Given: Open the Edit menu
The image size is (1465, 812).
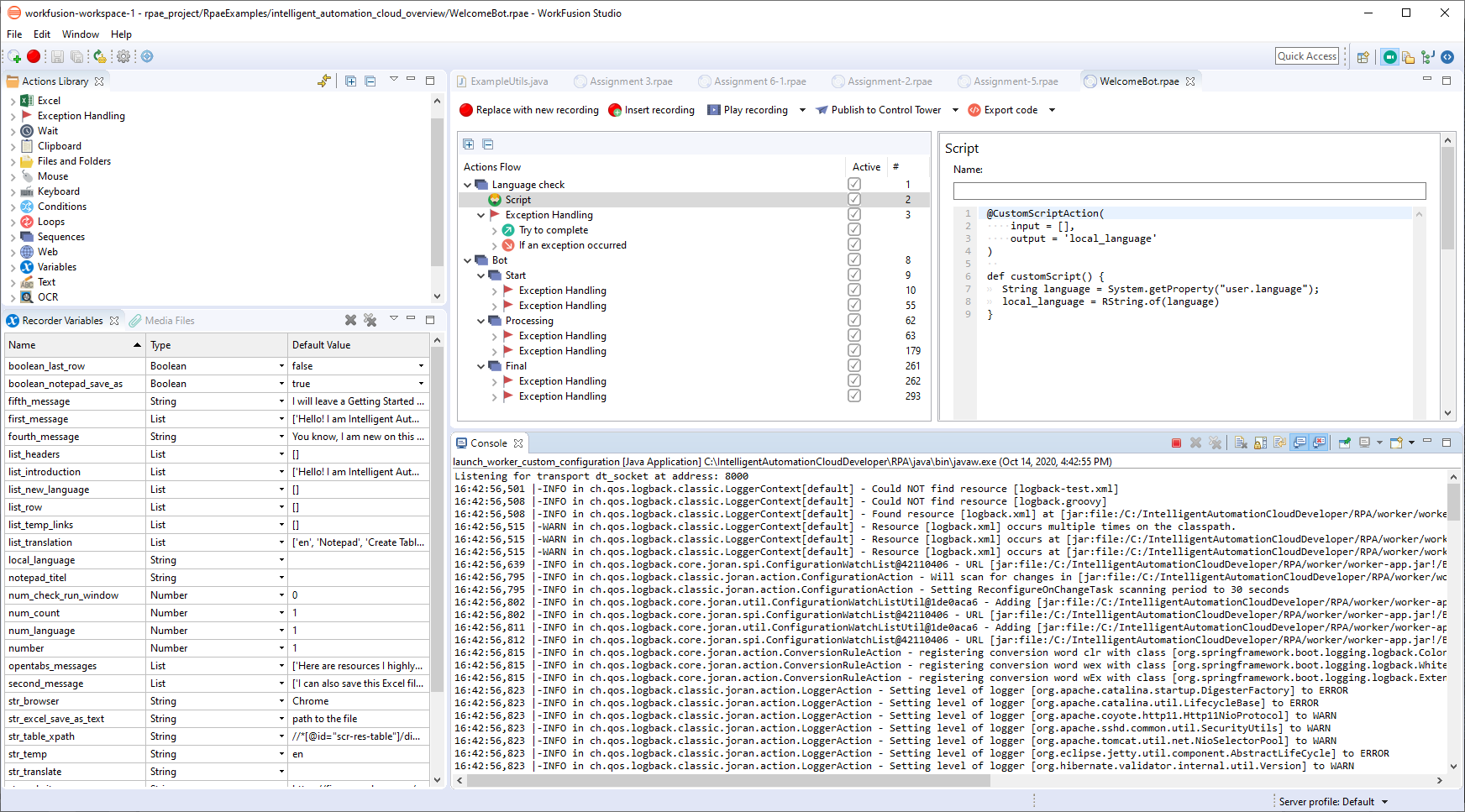Looking at the screenshot, I should pos(42,34).
